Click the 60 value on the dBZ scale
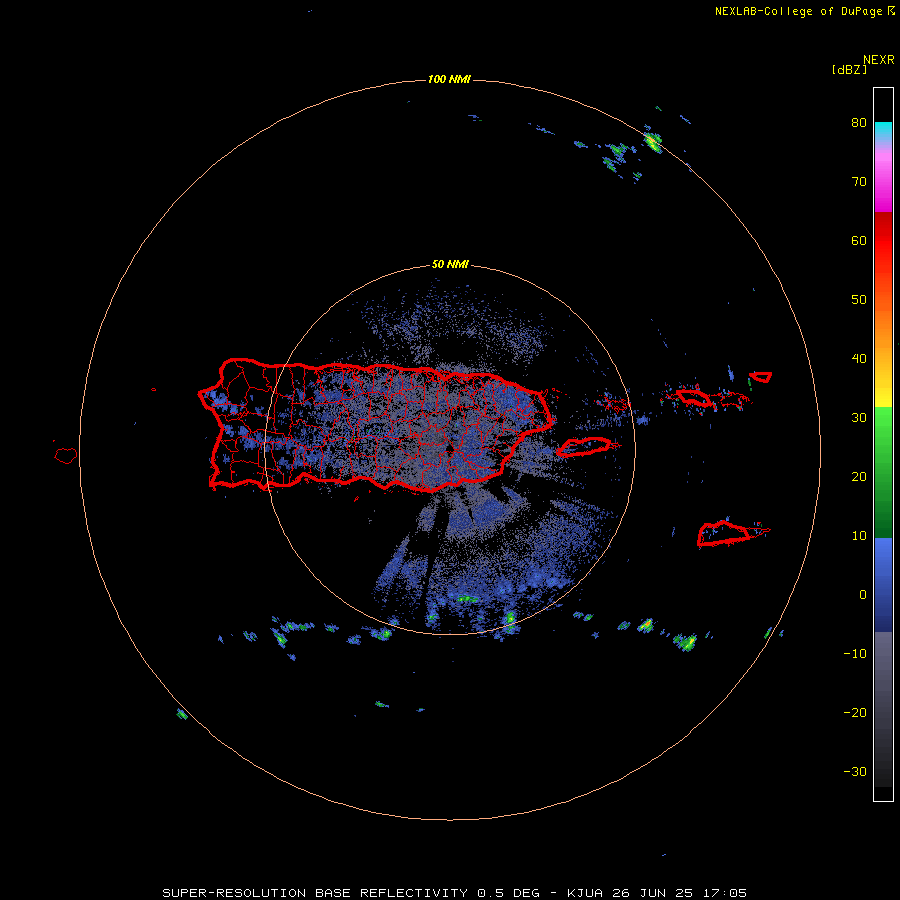Viewport: 900px width, 900px height. tap(859, 240)
